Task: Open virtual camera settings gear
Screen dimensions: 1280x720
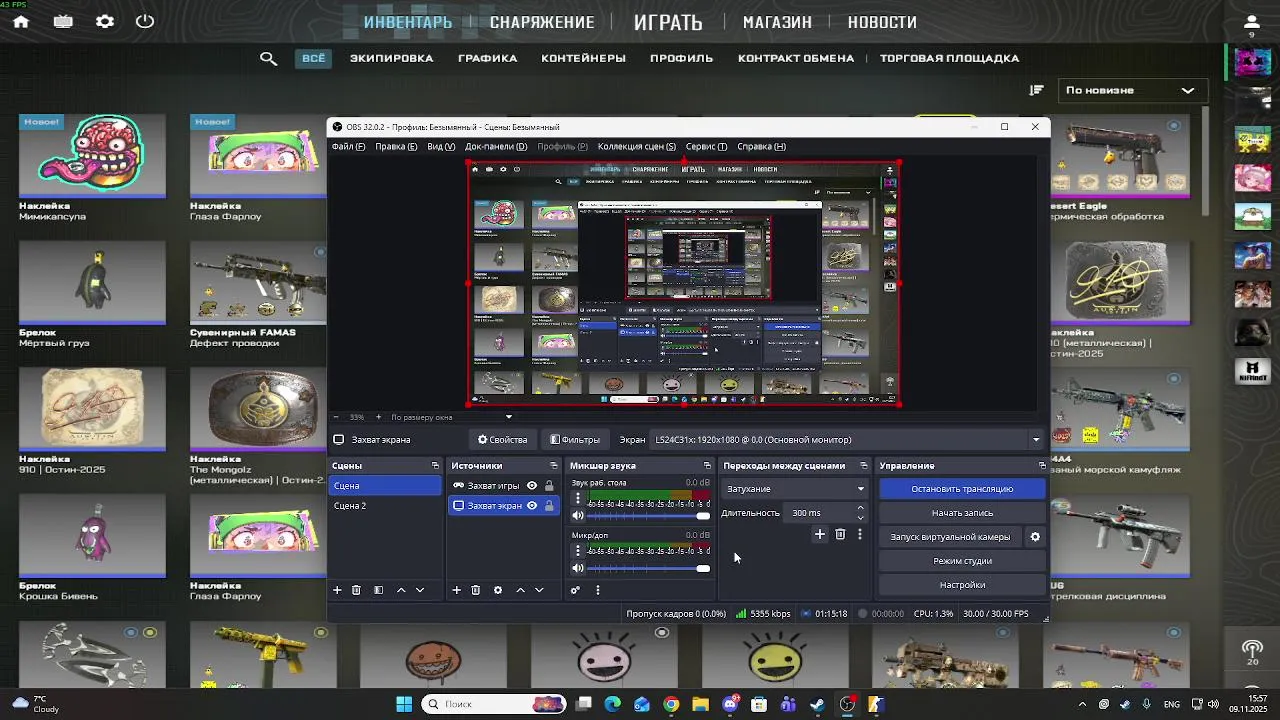Action: point(1035,537)
